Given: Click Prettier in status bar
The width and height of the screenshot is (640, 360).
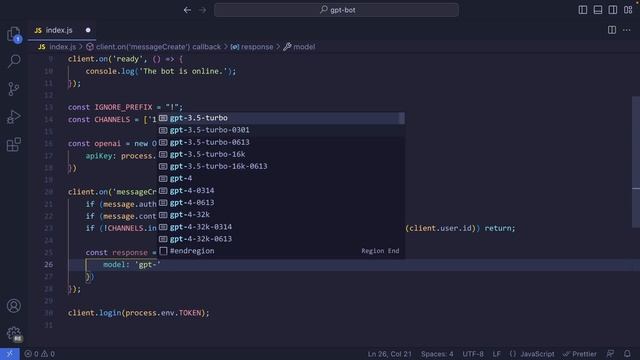Looking at the screenshot, I should click(580, 354).
